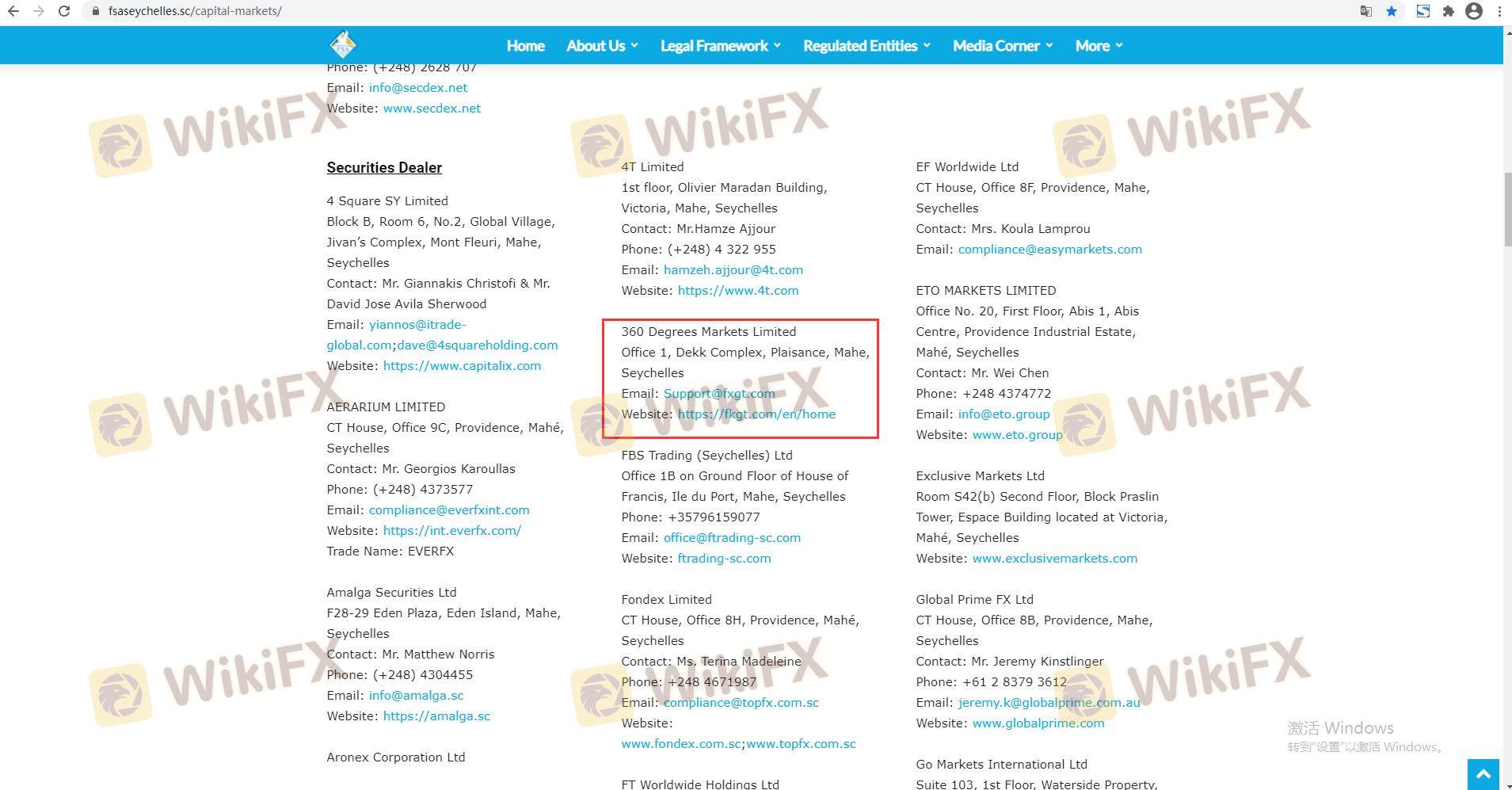Click the scroll-to-top arrow button
This screenshot has height=790, width=1512.
tap(1483, 773)
